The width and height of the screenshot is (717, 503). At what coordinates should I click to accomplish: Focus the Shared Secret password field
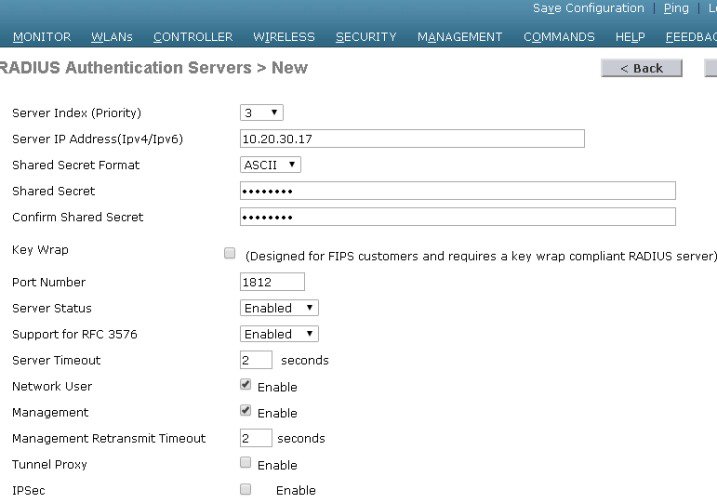[458, 191]
